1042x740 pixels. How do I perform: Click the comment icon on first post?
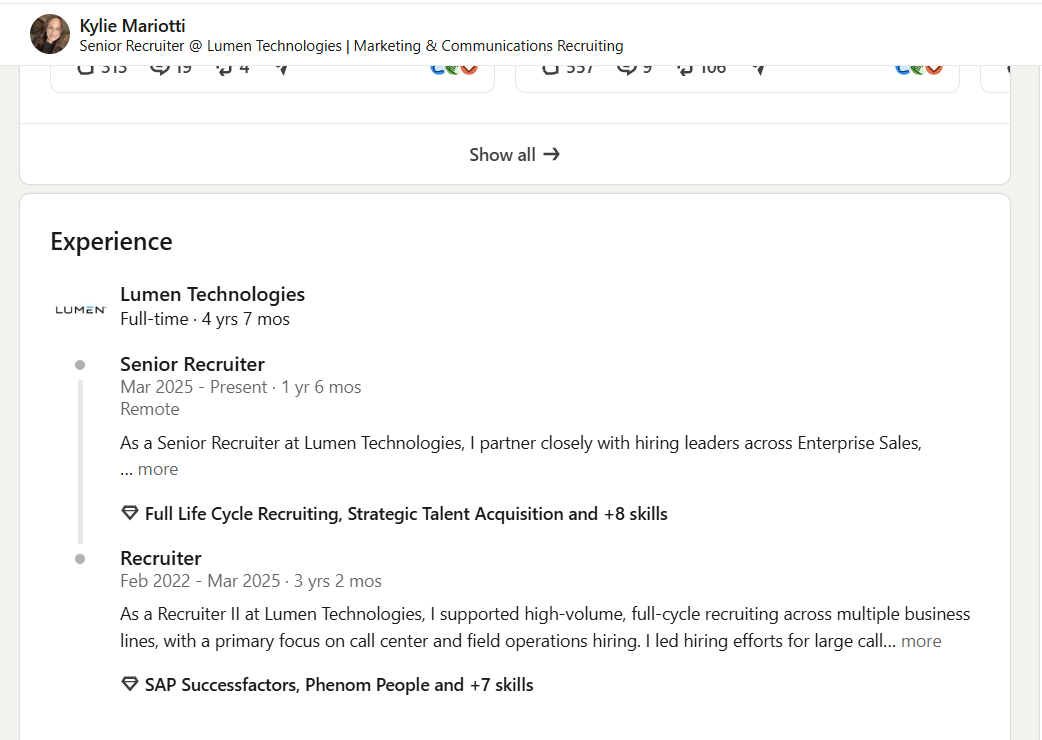pyautogui.click(x=159, y=68)
